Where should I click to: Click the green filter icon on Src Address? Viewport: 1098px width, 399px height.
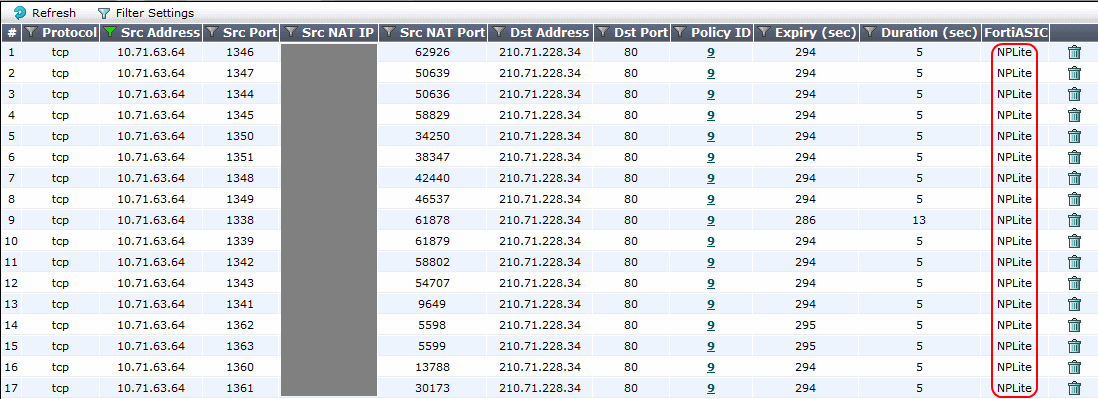tap(110, 32)
